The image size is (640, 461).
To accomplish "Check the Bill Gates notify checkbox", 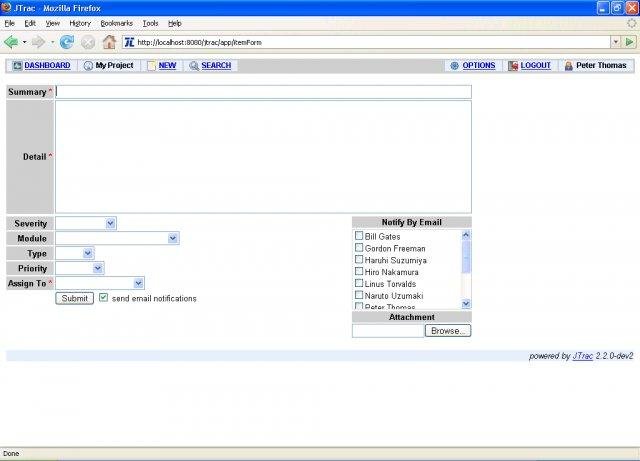I will pos(359,236).
